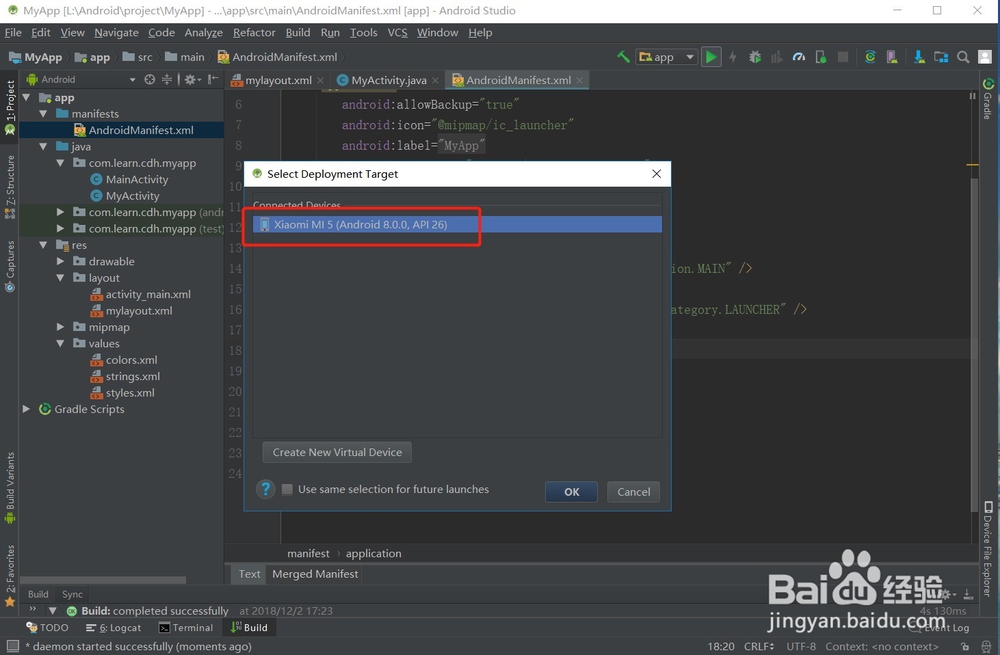Click the editor's vertical scrollbar

pyautogui.click(x=974, y=344)
